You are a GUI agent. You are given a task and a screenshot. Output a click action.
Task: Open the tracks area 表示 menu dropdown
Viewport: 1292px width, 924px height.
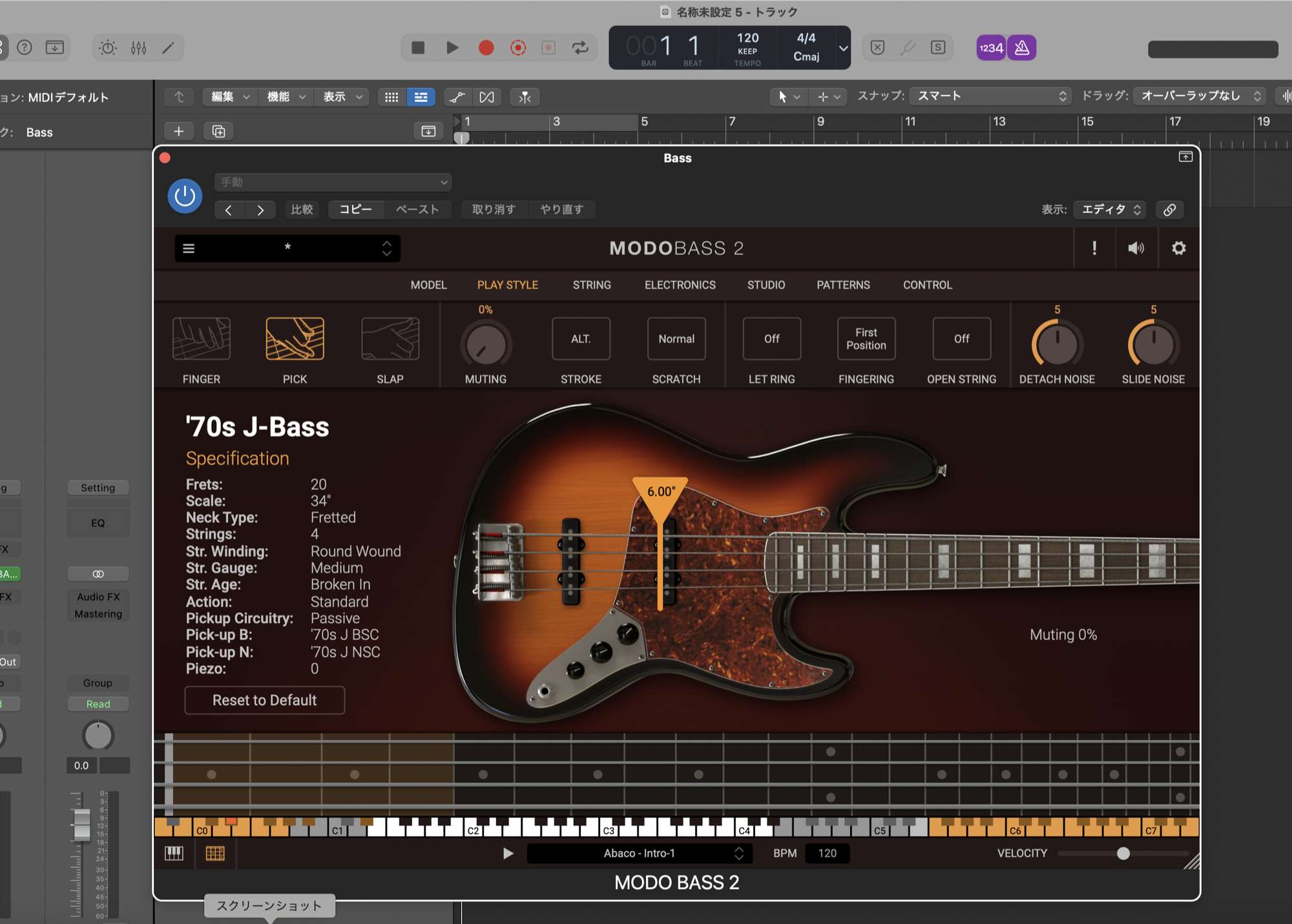point(342,97)
